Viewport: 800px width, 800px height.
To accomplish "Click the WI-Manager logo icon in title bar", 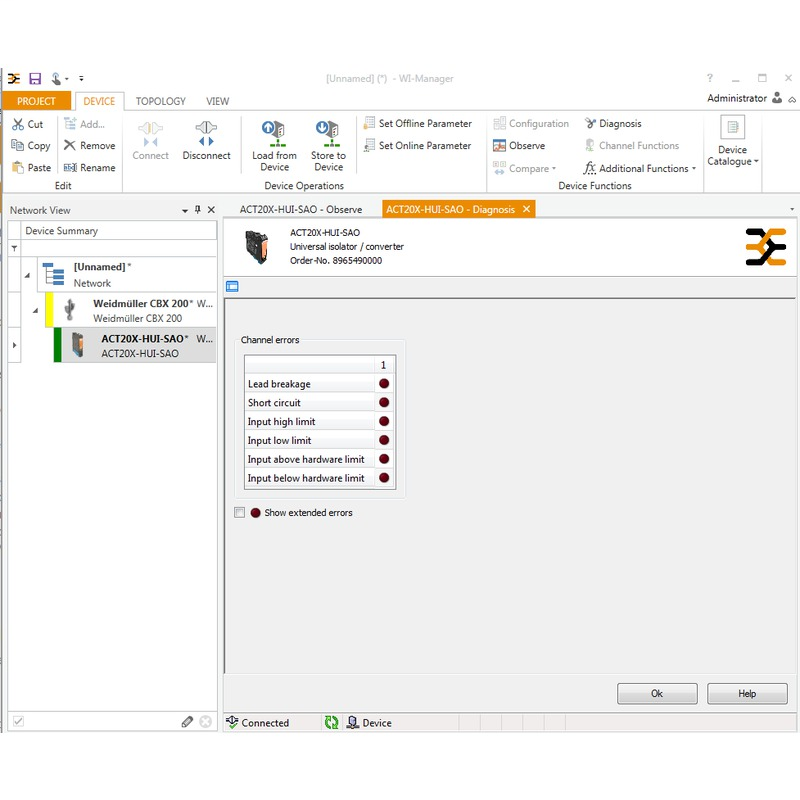I will tap(14, 79).
